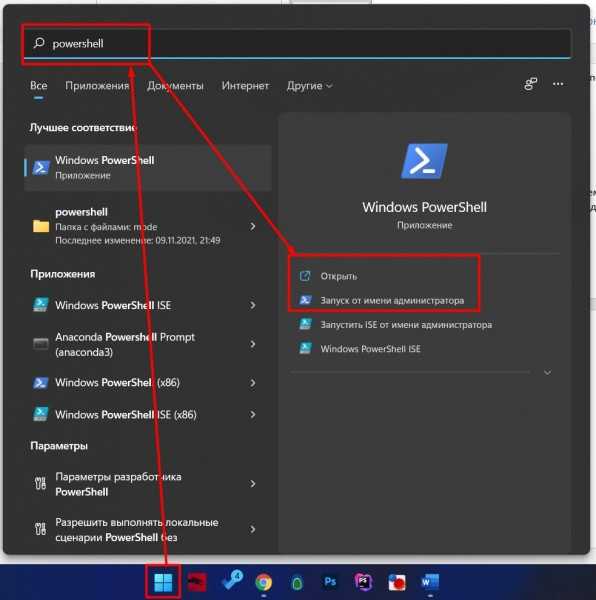Click Windows PowerShell (x86) icon
Image resolution: width=596 pixels, height=600 pixels.
(41, 383)
